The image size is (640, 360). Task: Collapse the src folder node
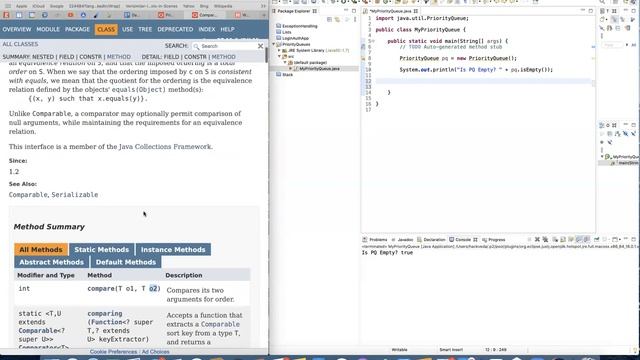[280, 56]
